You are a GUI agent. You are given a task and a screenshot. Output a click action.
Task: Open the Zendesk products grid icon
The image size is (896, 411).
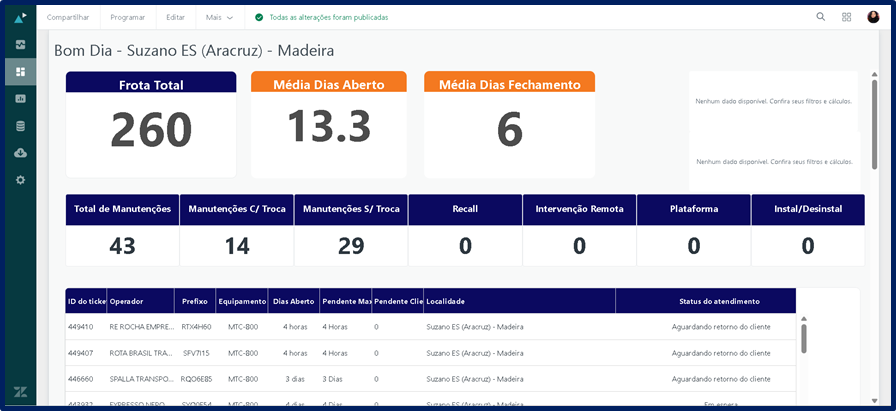coord(847,17)
